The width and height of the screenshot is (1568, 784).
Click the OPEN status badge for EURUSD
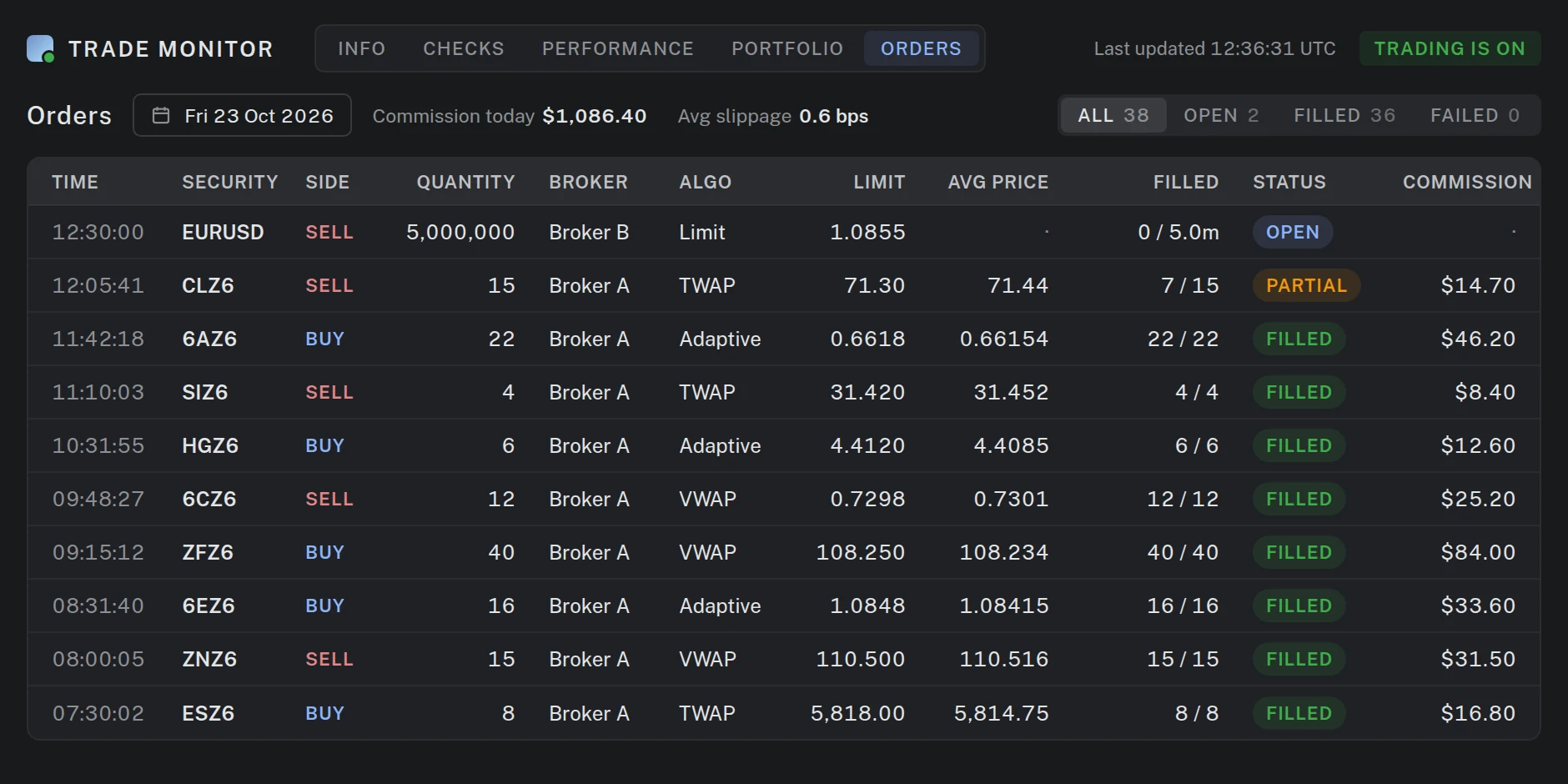pyautogui.click(x=1293, y=232)
